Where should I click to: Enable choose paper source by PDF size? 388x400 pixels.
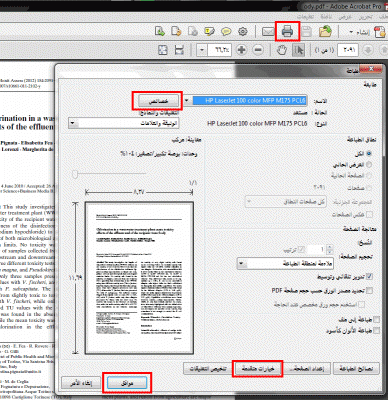(369, 291)
